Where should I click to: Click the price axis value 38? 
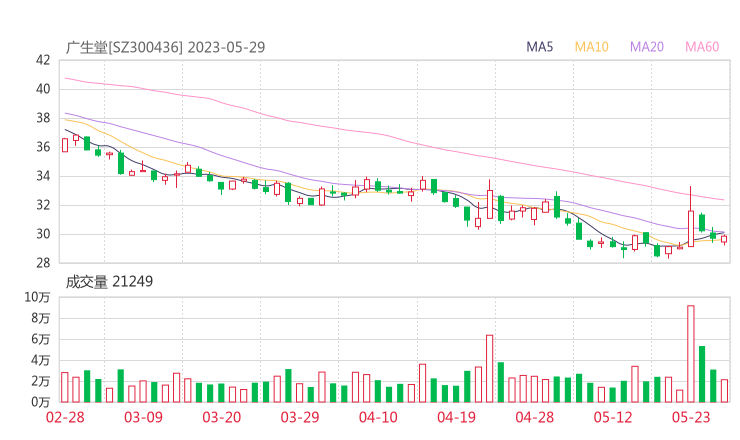click(43, 118)
